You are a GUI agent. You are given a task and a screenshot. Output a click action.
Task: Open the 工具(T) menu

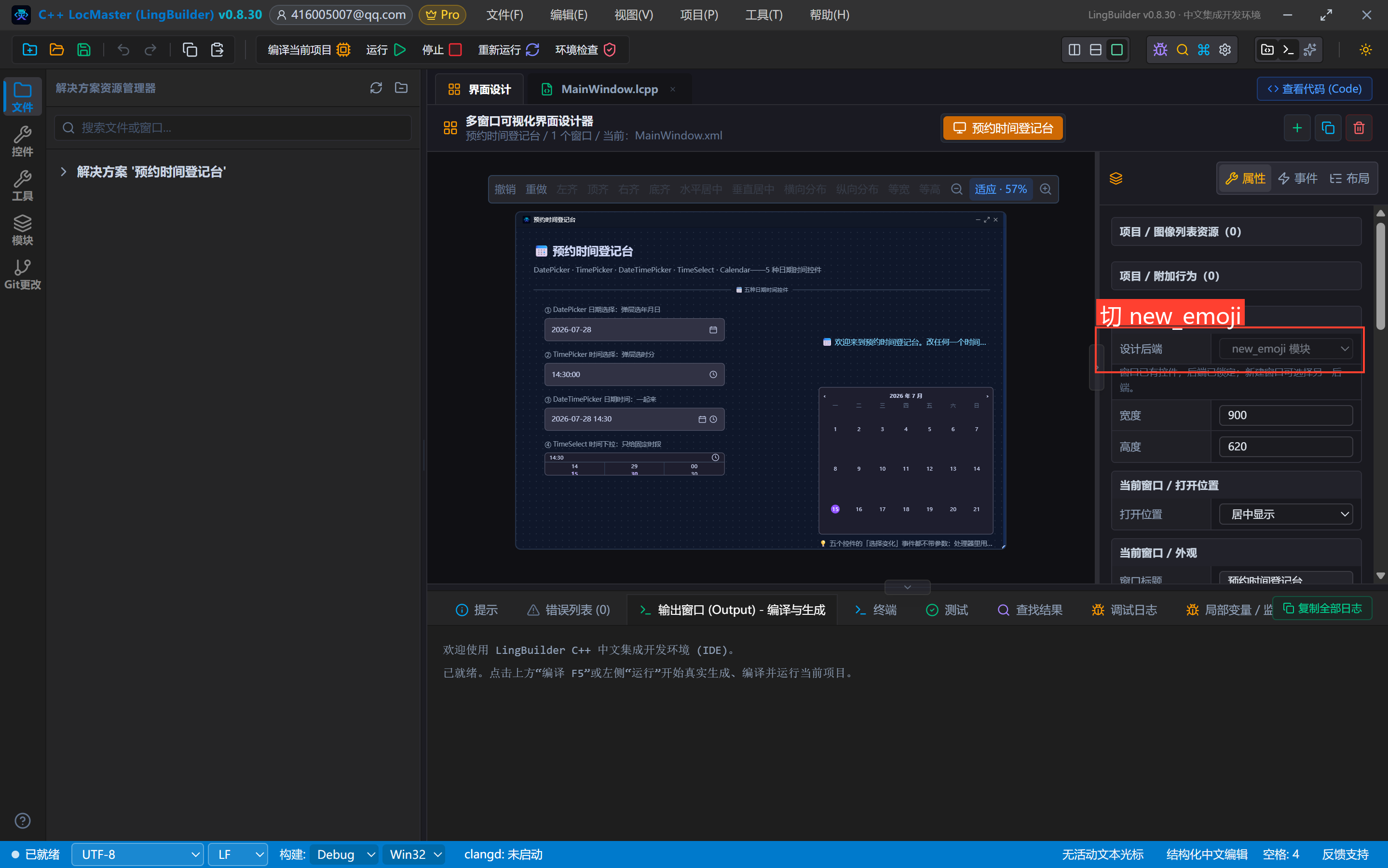pyautogui.click(x=763, y=15)
